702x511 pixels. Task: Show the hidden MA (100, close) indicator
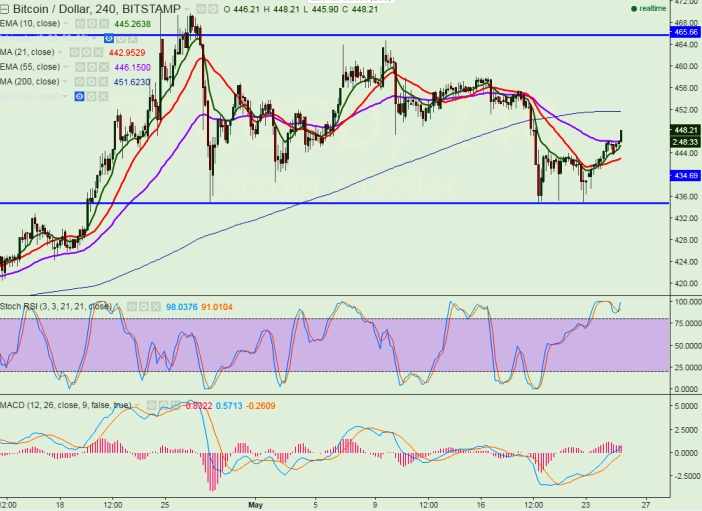[80, 96]
